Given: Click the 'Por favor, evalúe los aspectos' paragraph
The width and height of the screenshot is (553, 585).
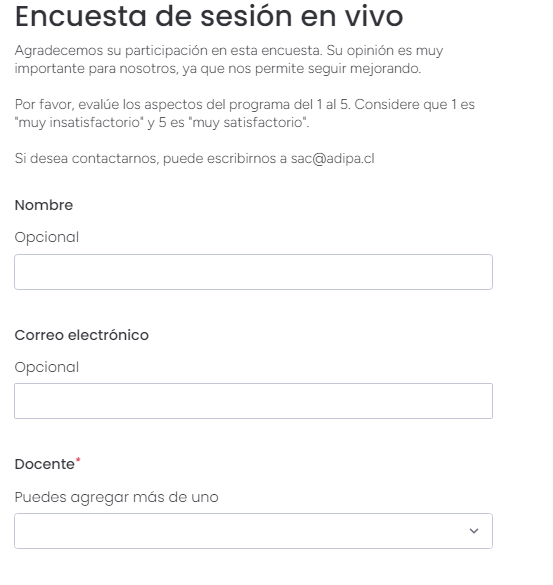Looking at the screenshot, I should coord(244,113).
